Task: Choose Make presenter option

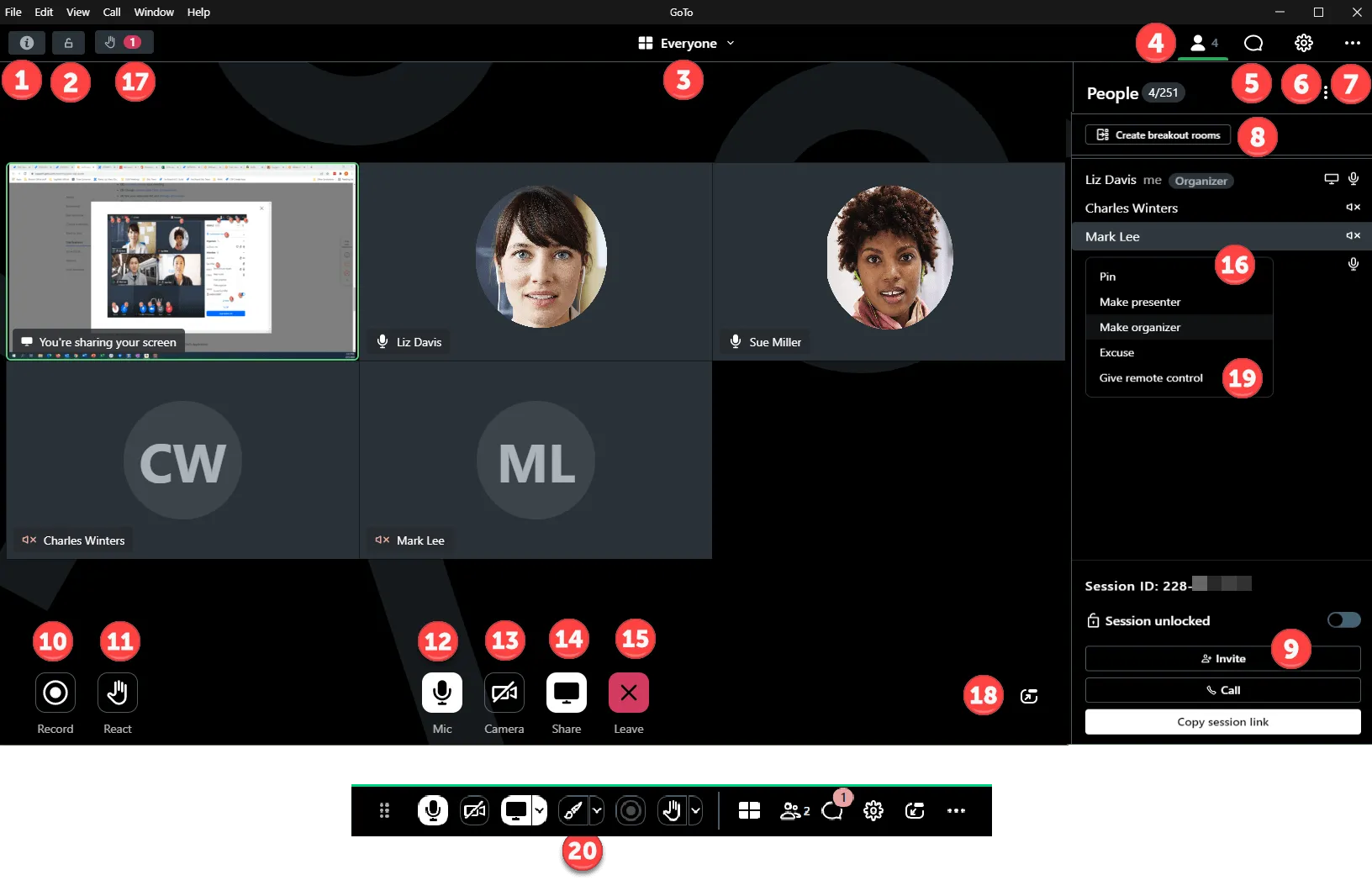Action: 1179,302
